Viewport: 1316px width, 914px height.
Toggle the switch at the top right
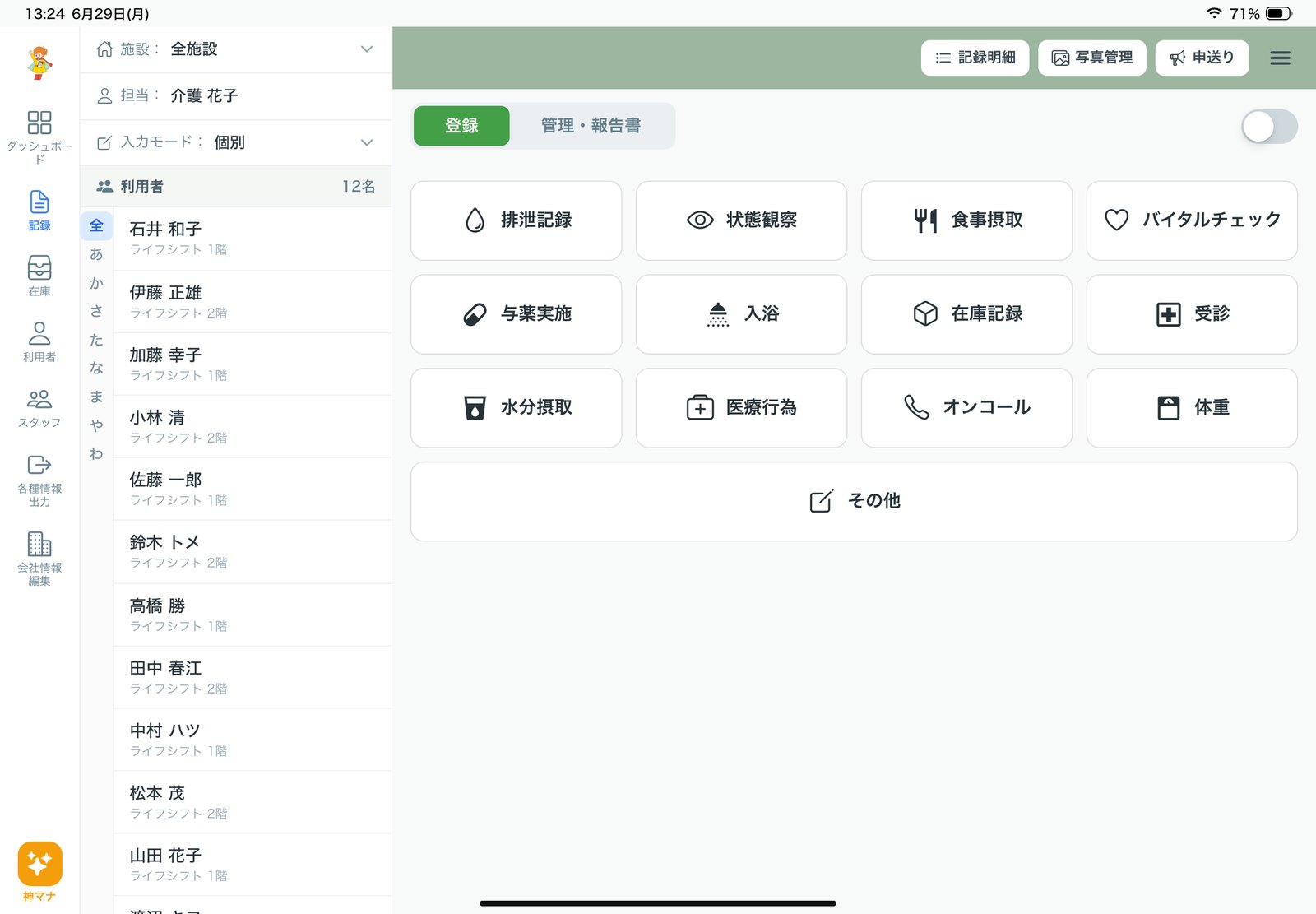(1269, 127)
